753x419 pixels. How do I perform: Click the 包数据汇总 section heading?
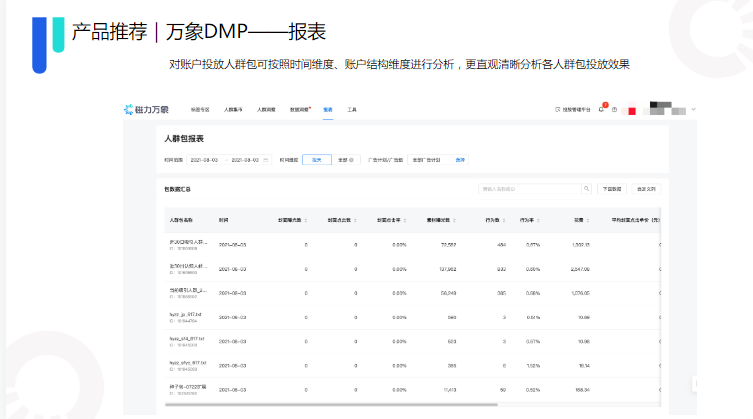177,189
